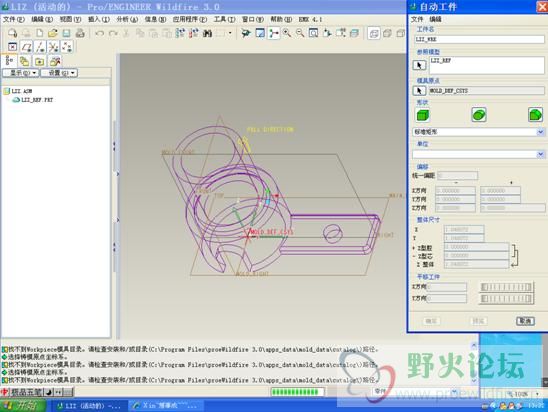
Task: Open 编辑 menu in 自动工件 dialog
Action: click(435, 19)
